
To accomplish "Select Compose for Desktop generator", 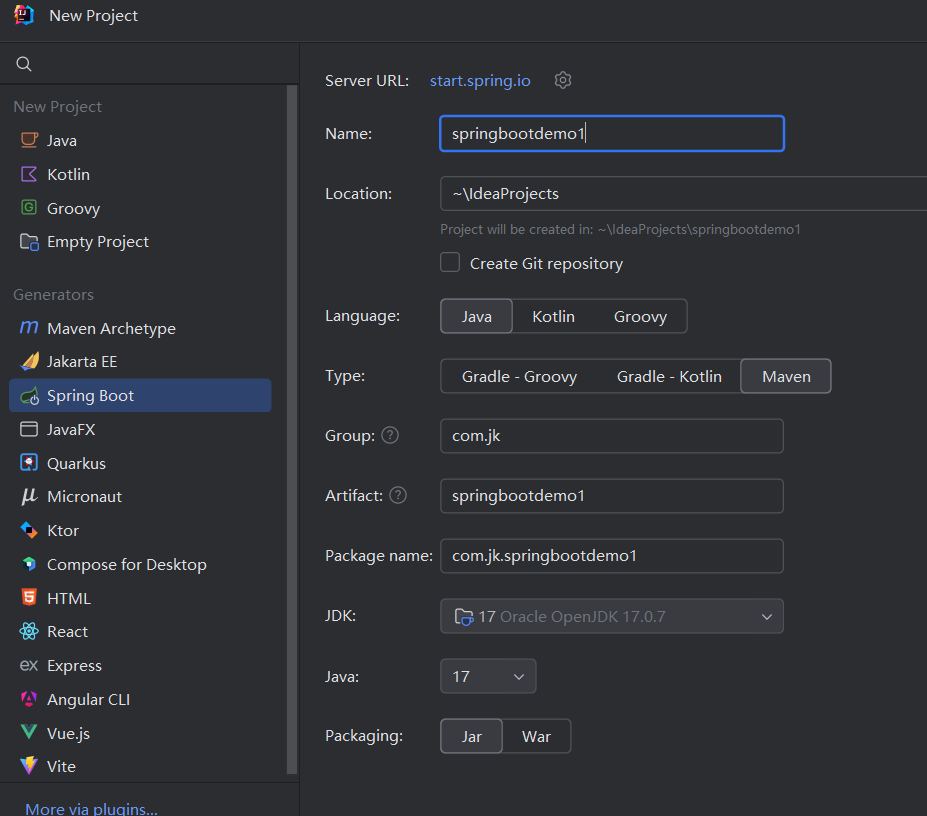I will click(140, 564).
